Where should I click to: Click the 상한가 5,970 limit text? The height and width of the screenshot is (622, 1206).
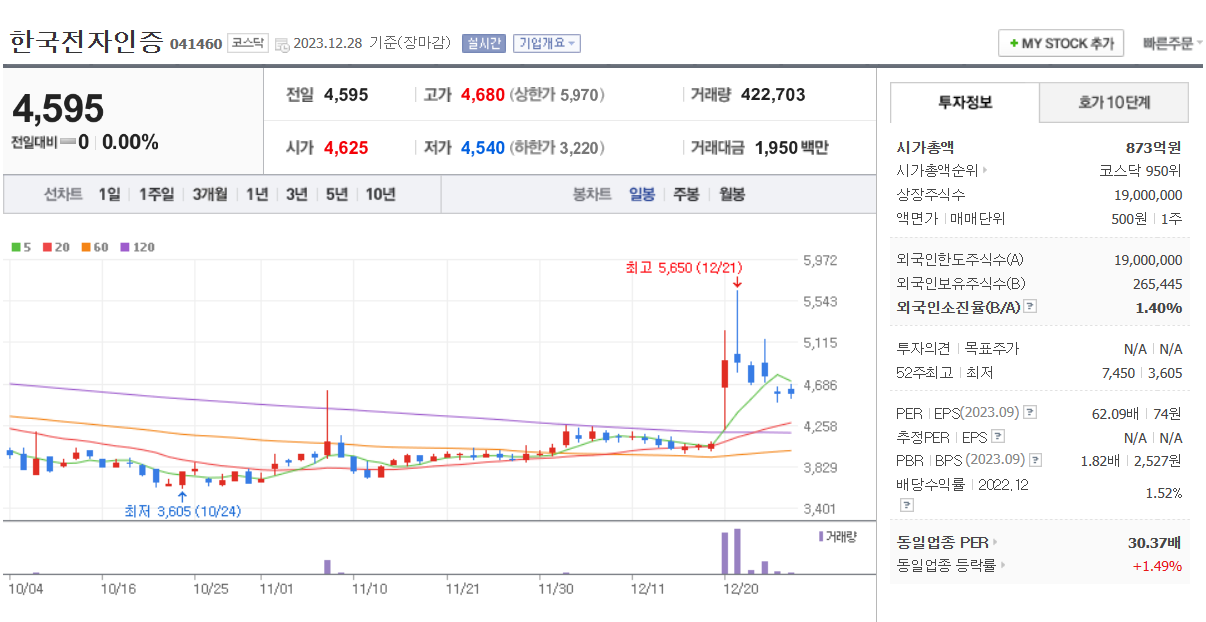[557, 95]
